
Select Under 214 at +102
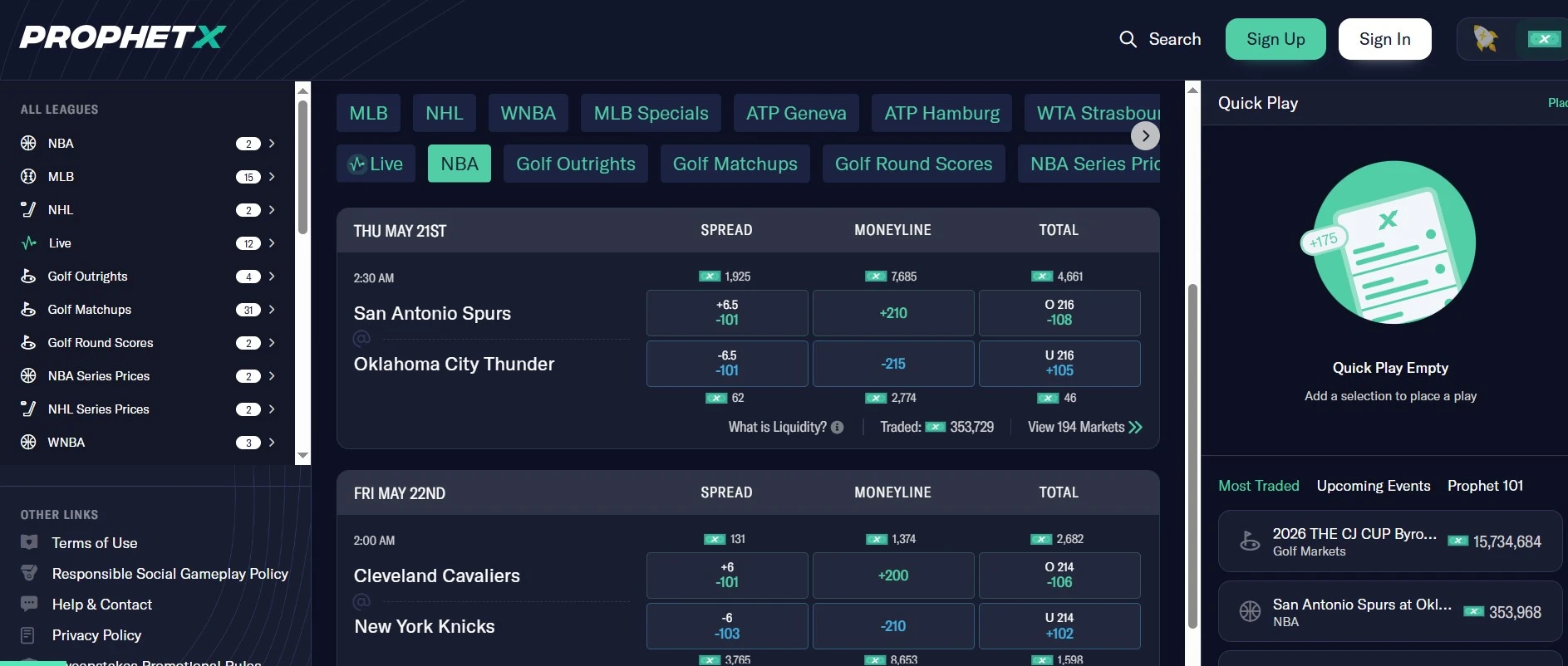pyautogui.click(x=1059, y=626)
